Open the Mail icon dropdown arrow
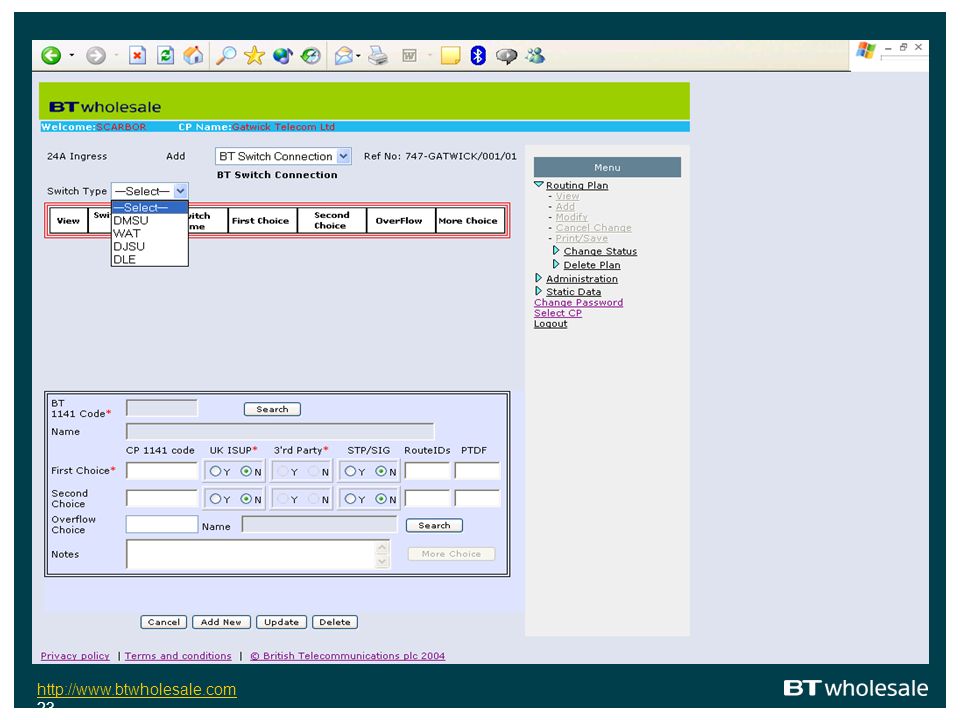Image resolution: width=960 pixels, height=720 pixels. tap(358, 56)
